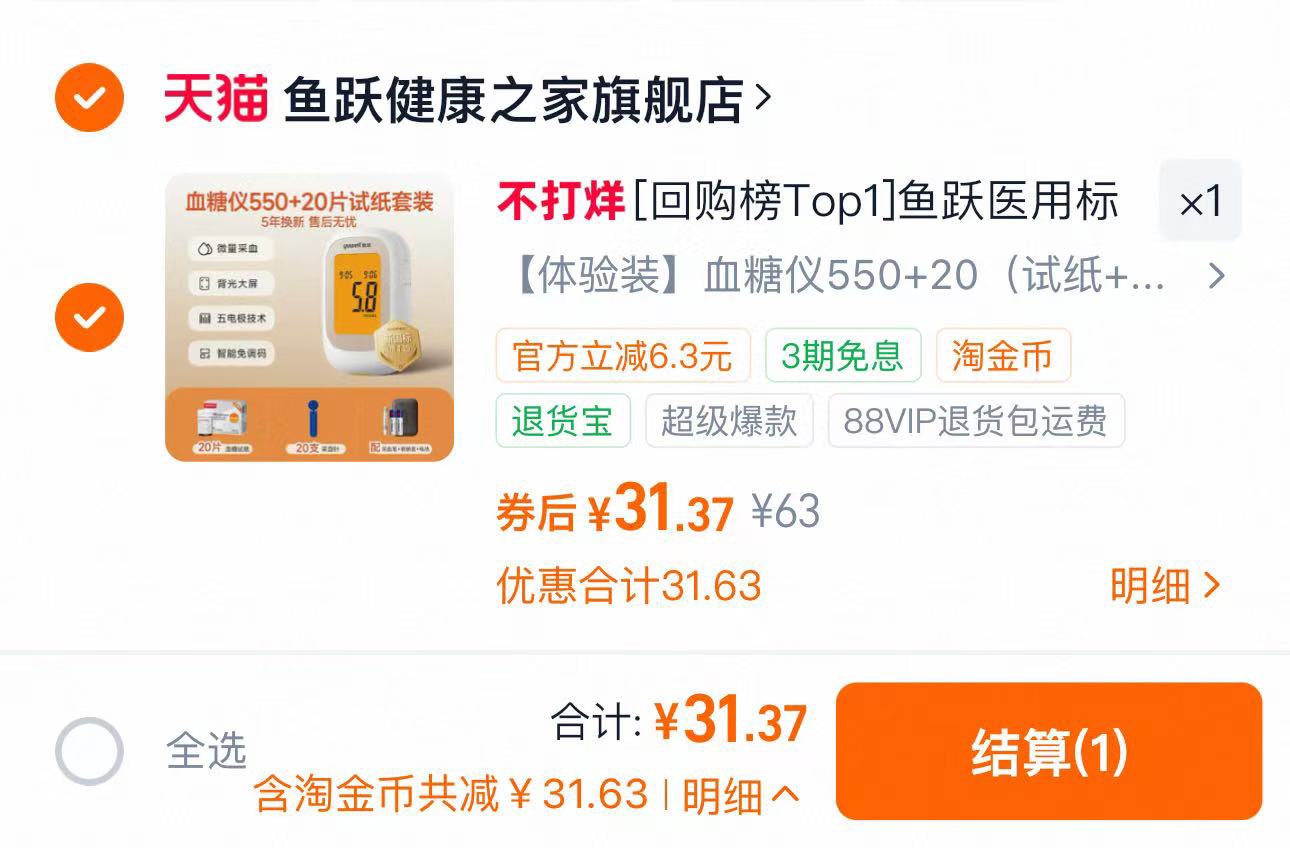Click the Tmall (天猫) logo

tap(216, 99)
